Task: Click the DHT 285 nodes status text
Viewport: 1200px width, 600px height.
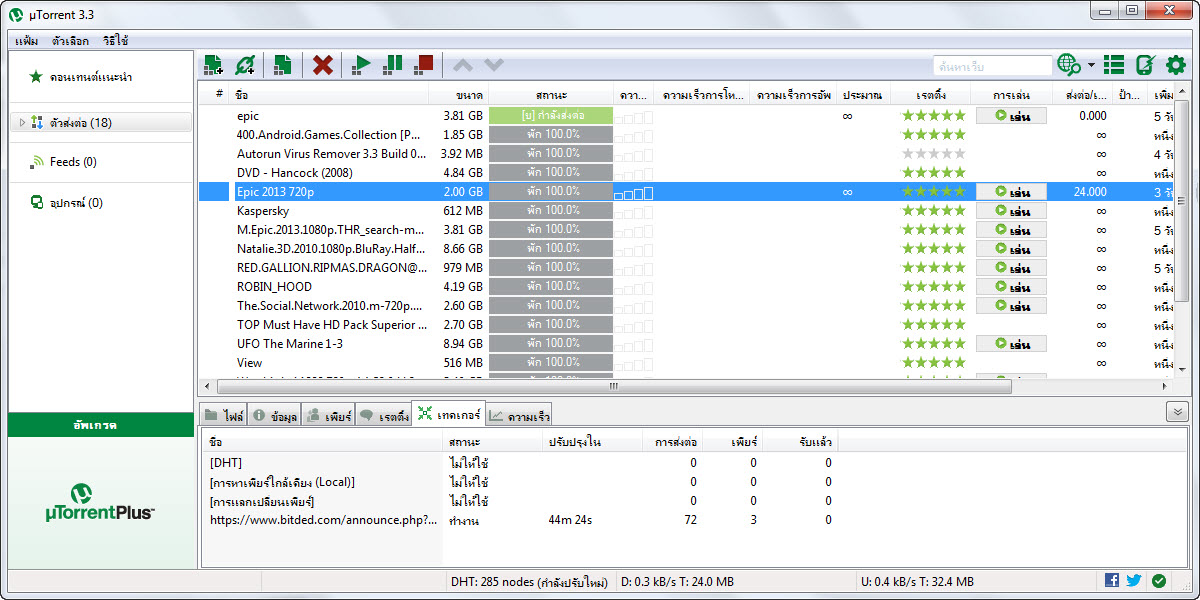Action: click(x=529, y=581)
